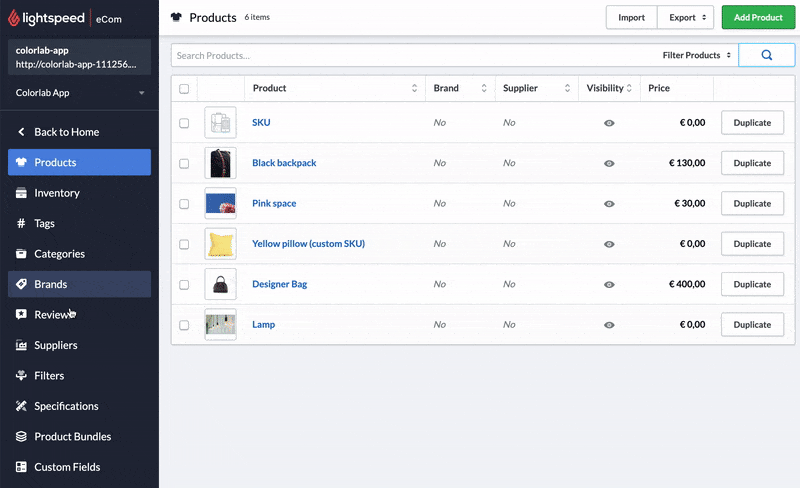This screenshot has height=488, width=800.
Task: Open the Yellow pillow (custom SKU) link
Action: (308, 243)
